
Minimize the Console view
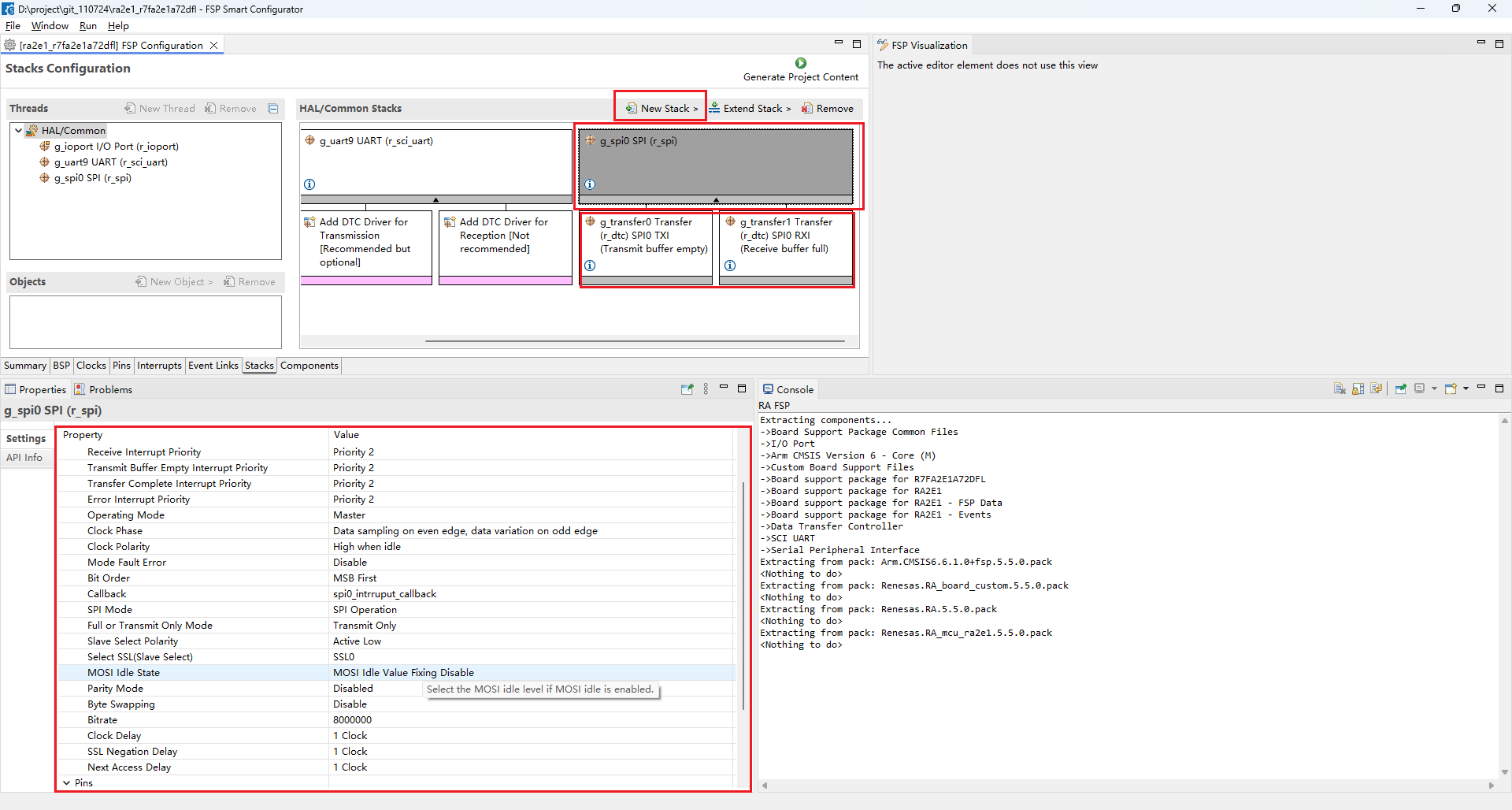tap(1480, 387)
